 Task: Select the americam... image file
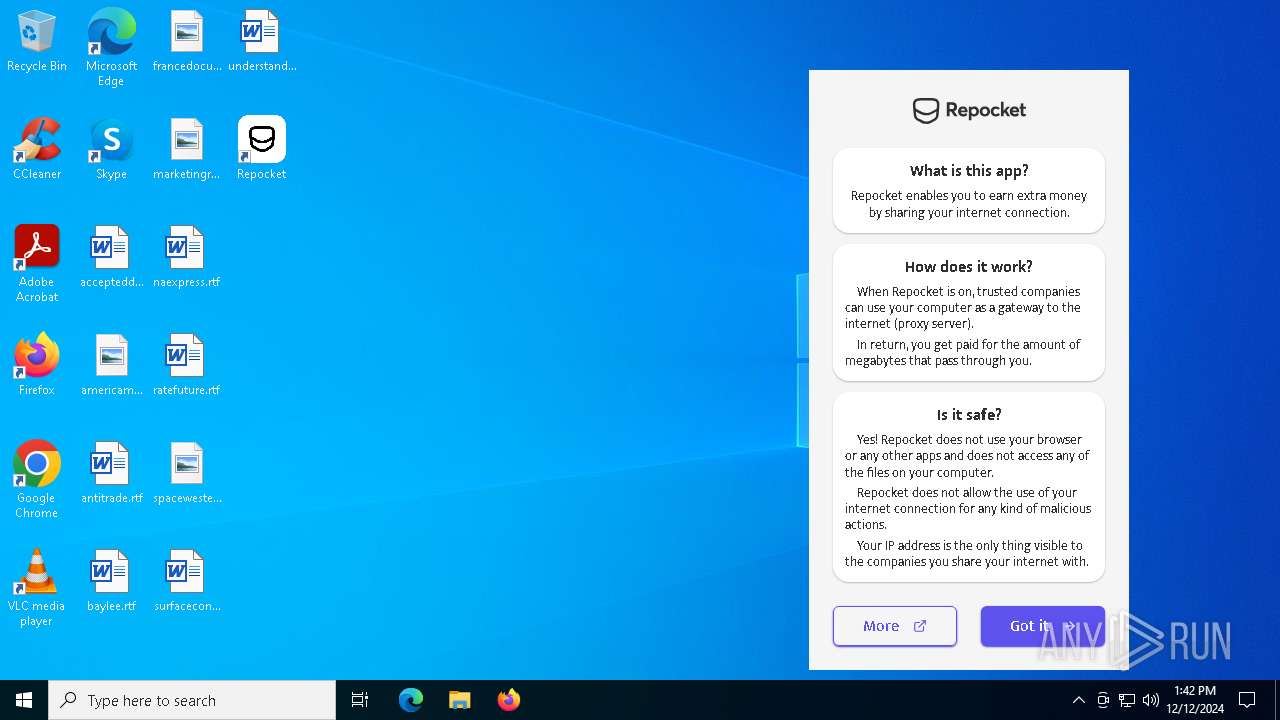coord(111,365)
